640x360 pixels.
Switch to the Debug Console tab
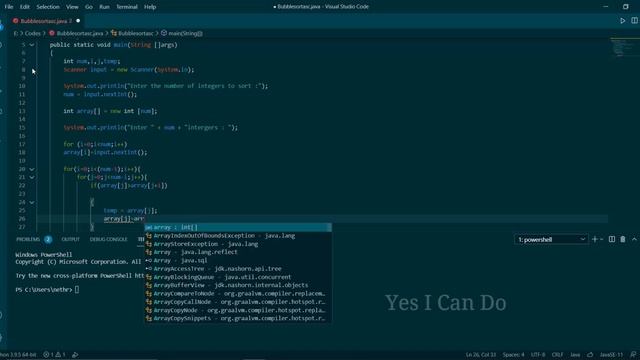(x=109, y=239)
